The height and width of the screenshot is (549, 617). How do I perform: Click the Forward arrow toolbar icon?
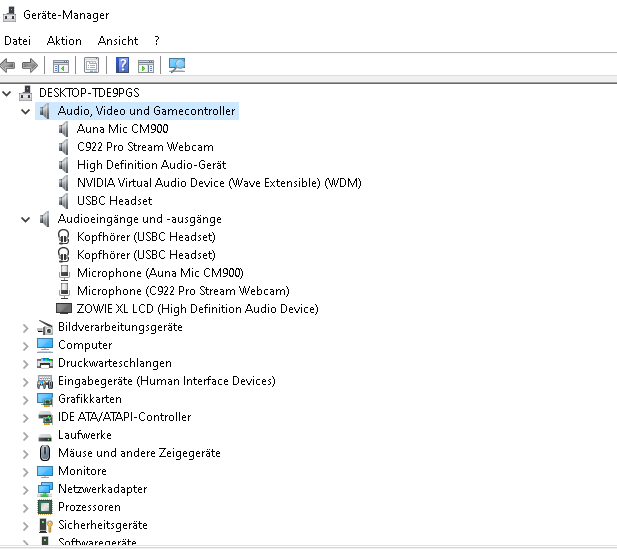(30, 65)
